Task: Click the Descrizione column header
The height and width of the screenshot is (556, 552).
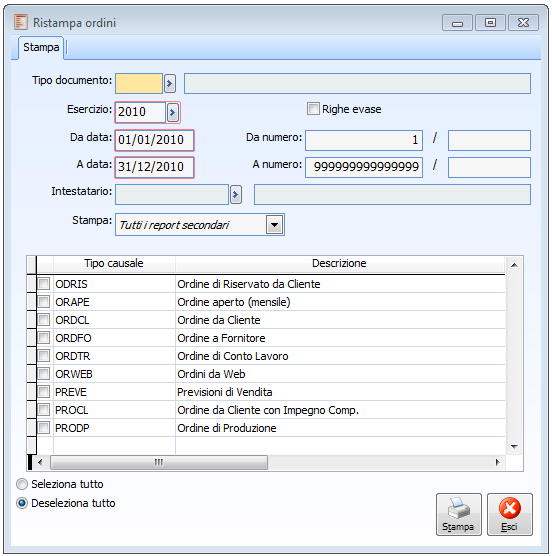Action: [x=339, y=263]
